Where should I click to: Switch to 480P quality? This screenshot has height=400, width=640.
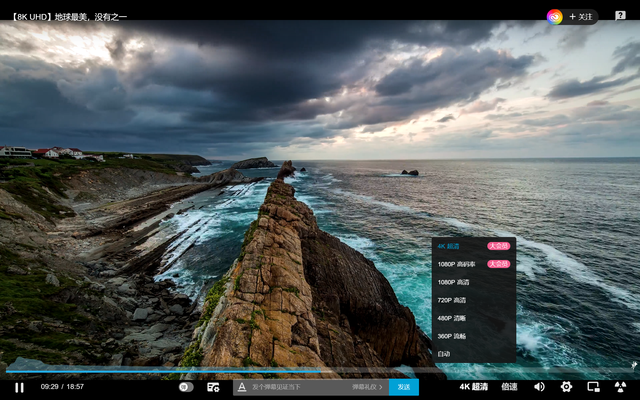(x=452, y=318)
